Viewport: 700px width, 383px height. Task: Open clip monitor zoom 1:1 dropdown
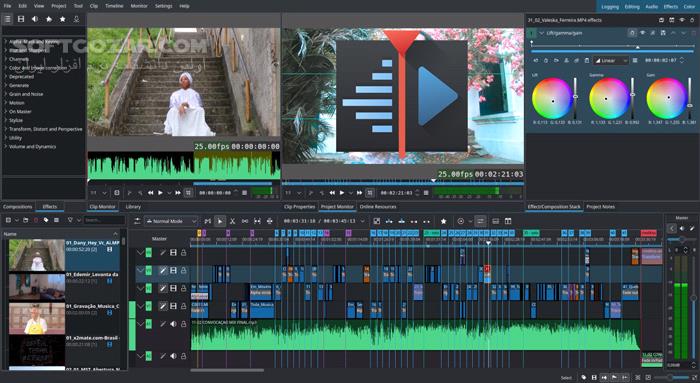pos(99,193)
